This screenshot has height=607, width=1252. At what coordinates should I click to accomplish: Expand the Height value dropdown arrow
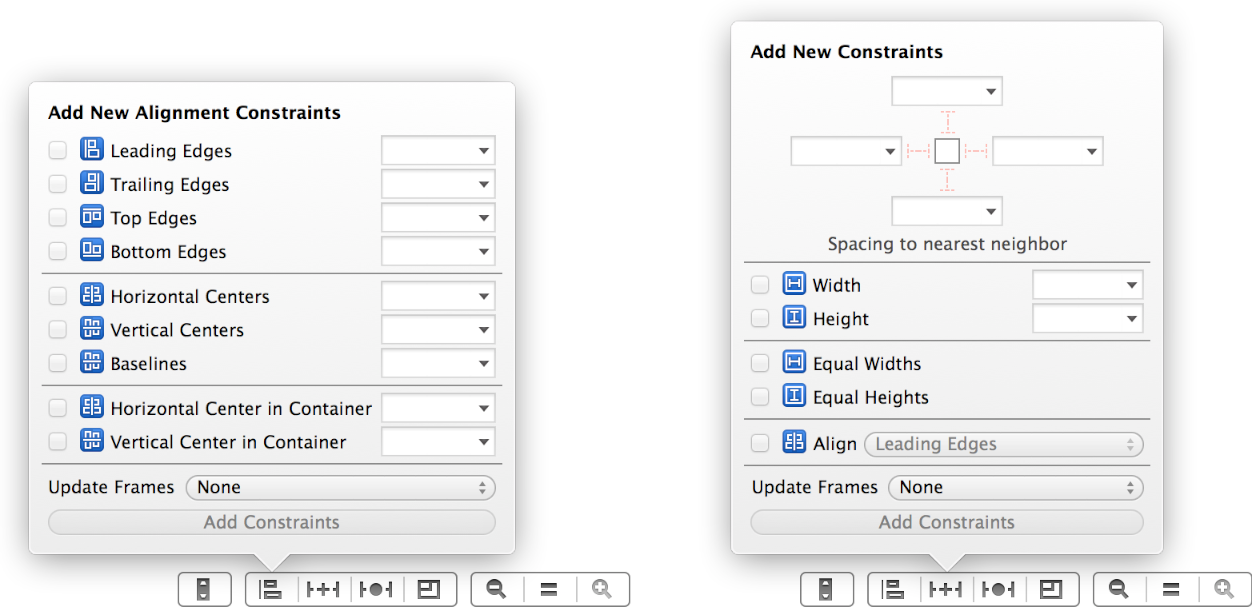coord(1131,319)
